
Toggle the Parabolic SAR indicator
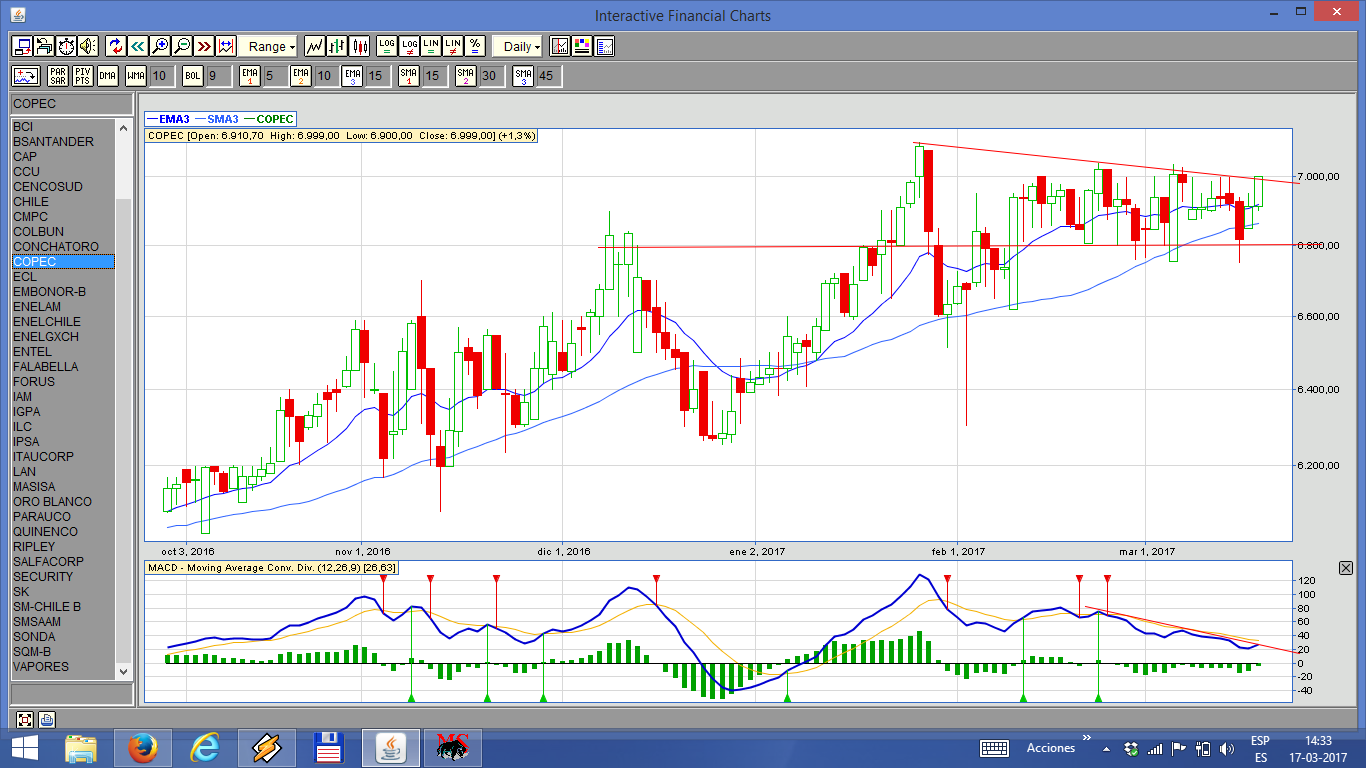tap(57, 76)
